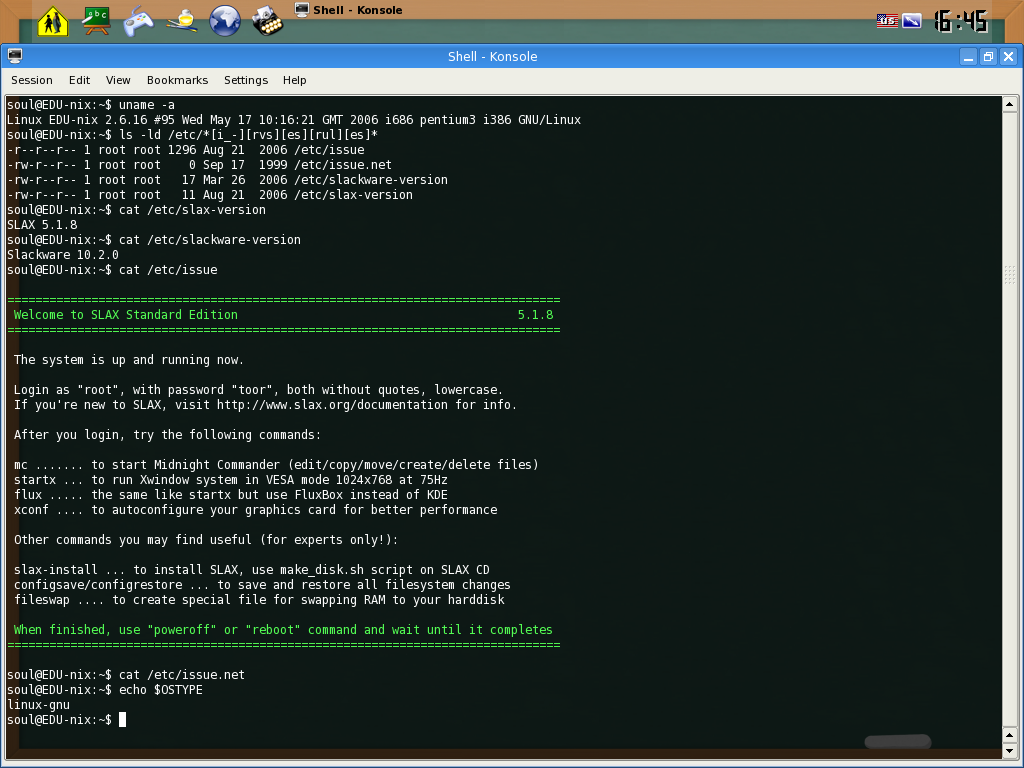The image size is (1024, 768).
Task: Click the yellow school crossing sign panel icon
Action: click(x=53, y=22)
